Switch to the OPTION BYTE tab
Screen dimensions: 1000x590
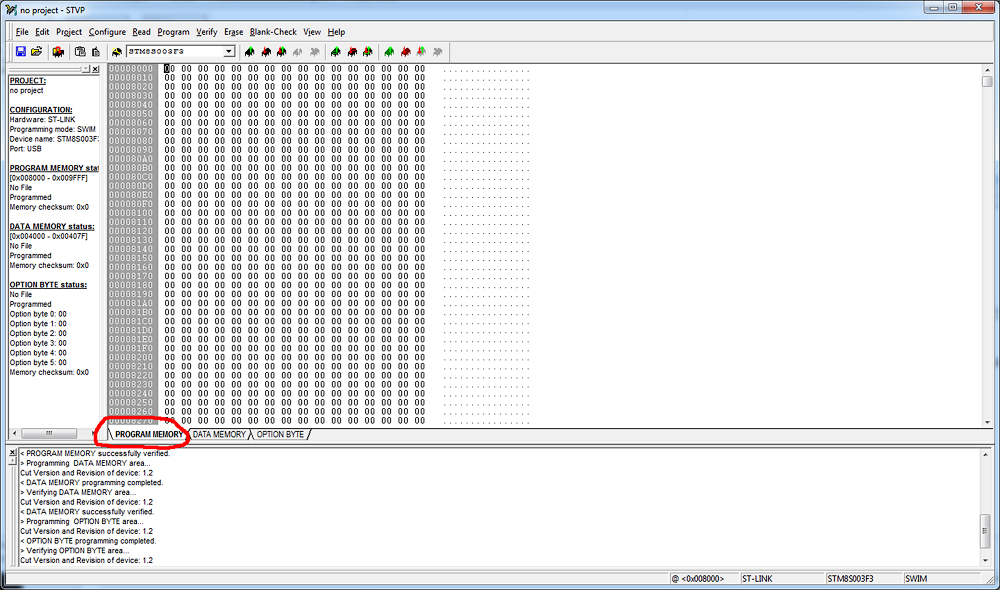280,435
